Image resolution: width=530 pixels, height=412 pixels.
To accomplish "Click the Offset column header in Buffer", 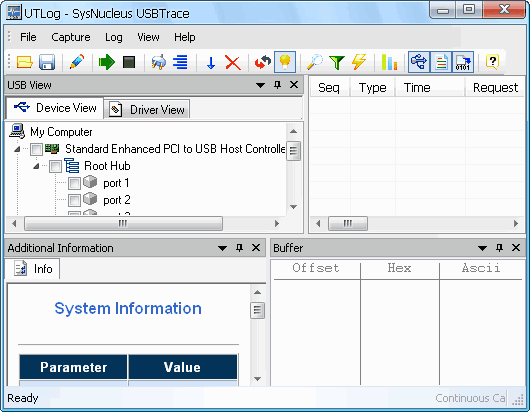I will tap(316, 268).
